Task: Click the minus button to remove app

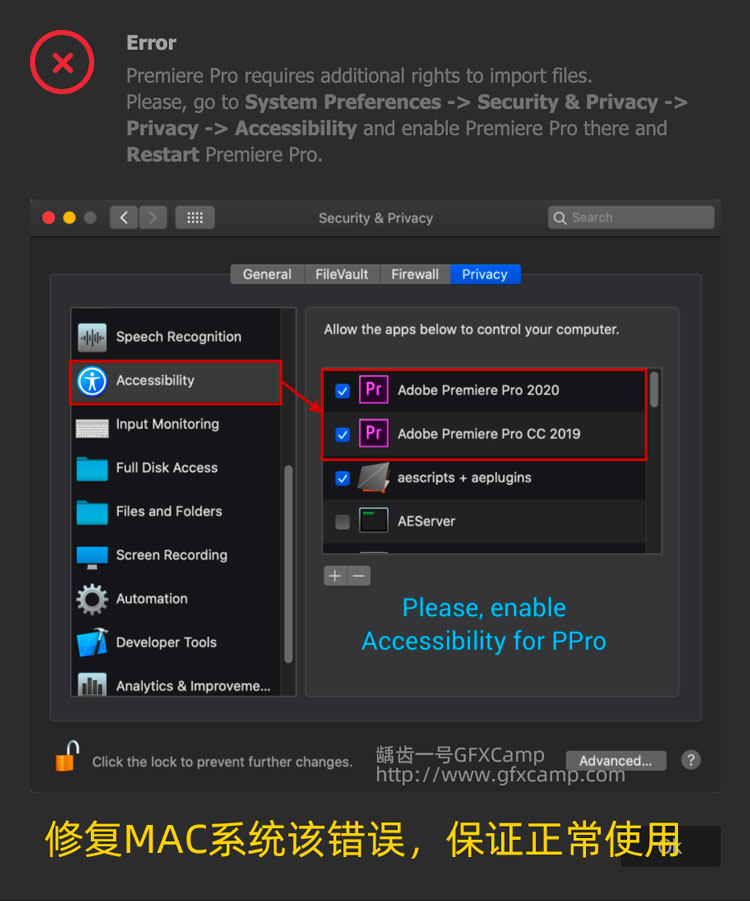Action: pos(360,576)
